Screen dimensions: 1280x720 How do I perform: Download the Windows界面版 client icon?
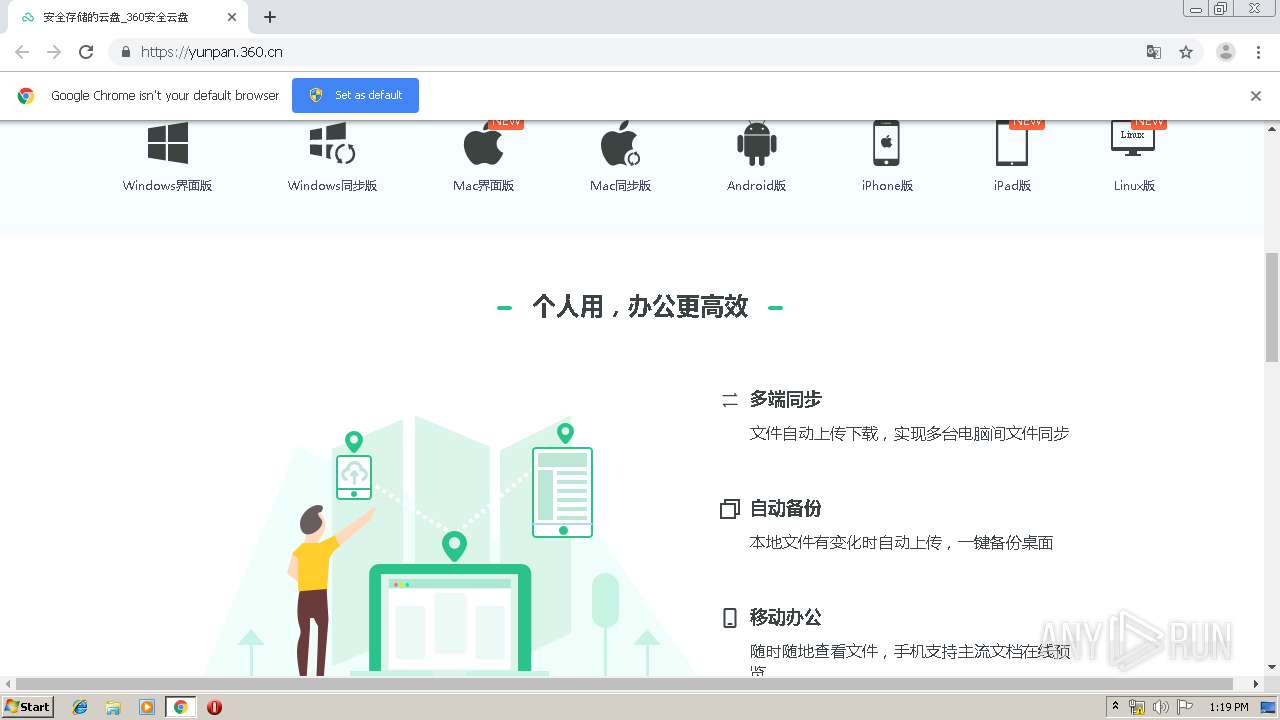click(168, 143)
